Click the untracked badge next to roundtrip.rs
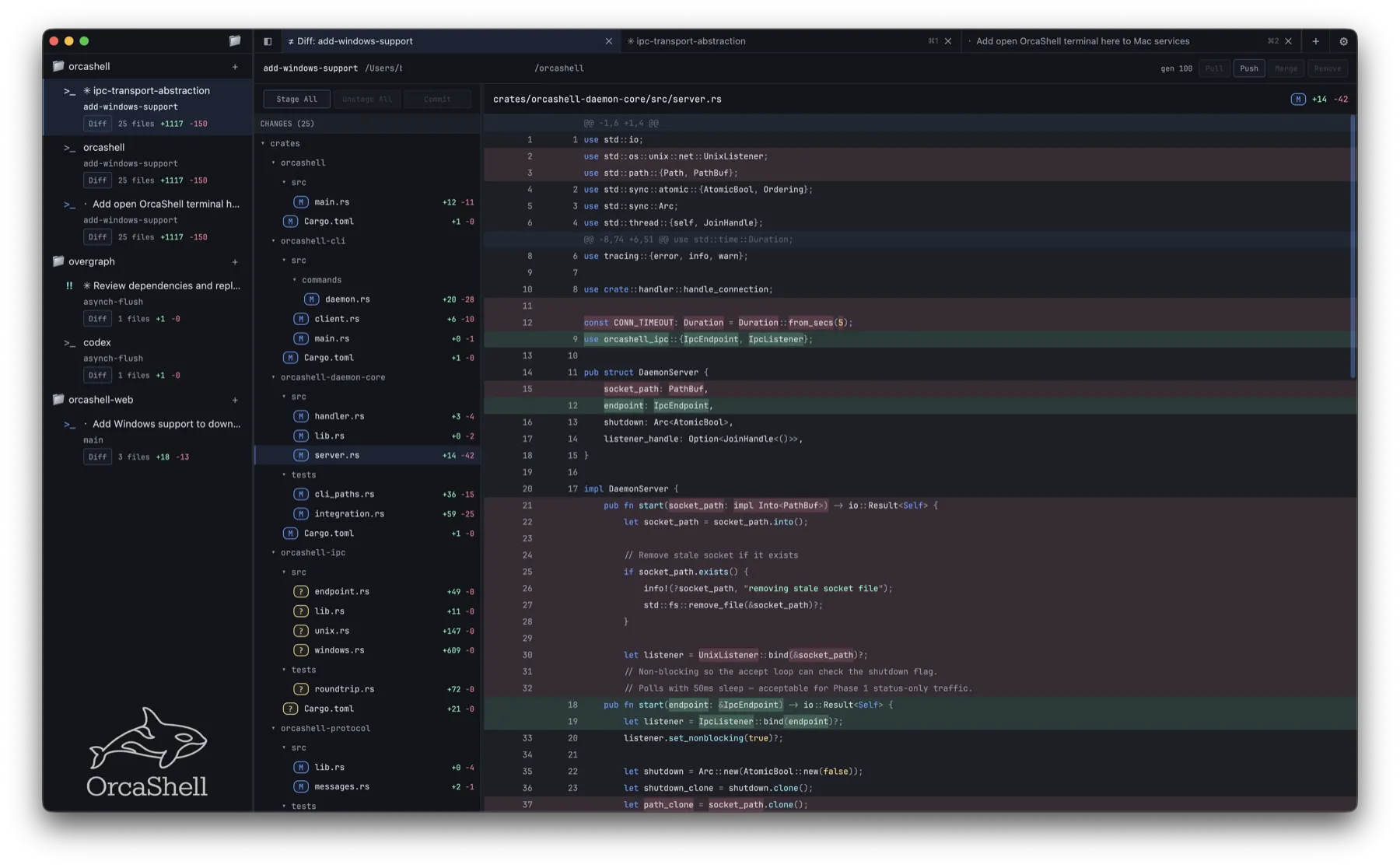Image resolution: width=1400 pixels, height=868 pixels. (x=300, y=689)
